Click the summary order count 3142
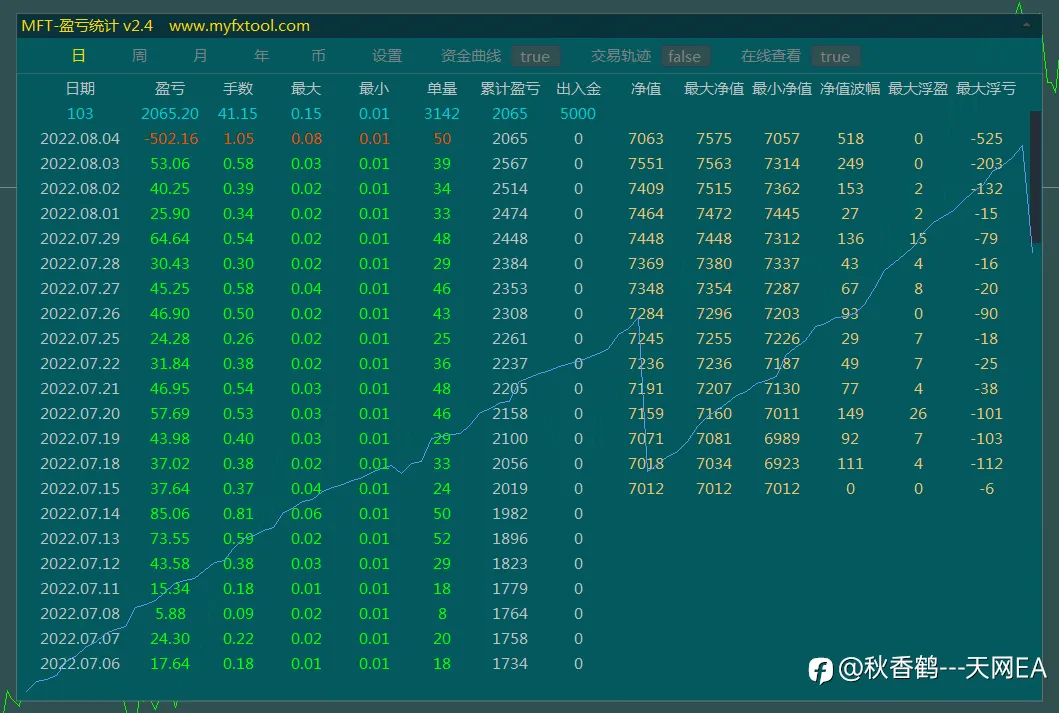 tap(442, 113)
